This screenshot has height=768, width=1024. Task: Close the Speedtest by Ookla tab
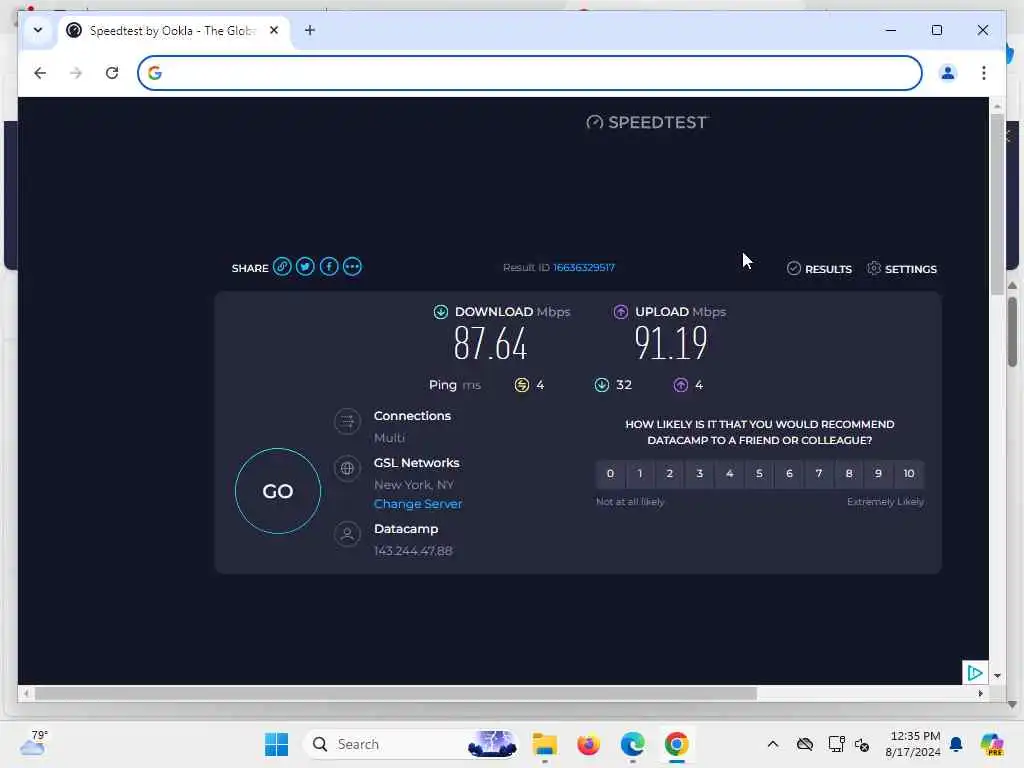click(274, 30)
